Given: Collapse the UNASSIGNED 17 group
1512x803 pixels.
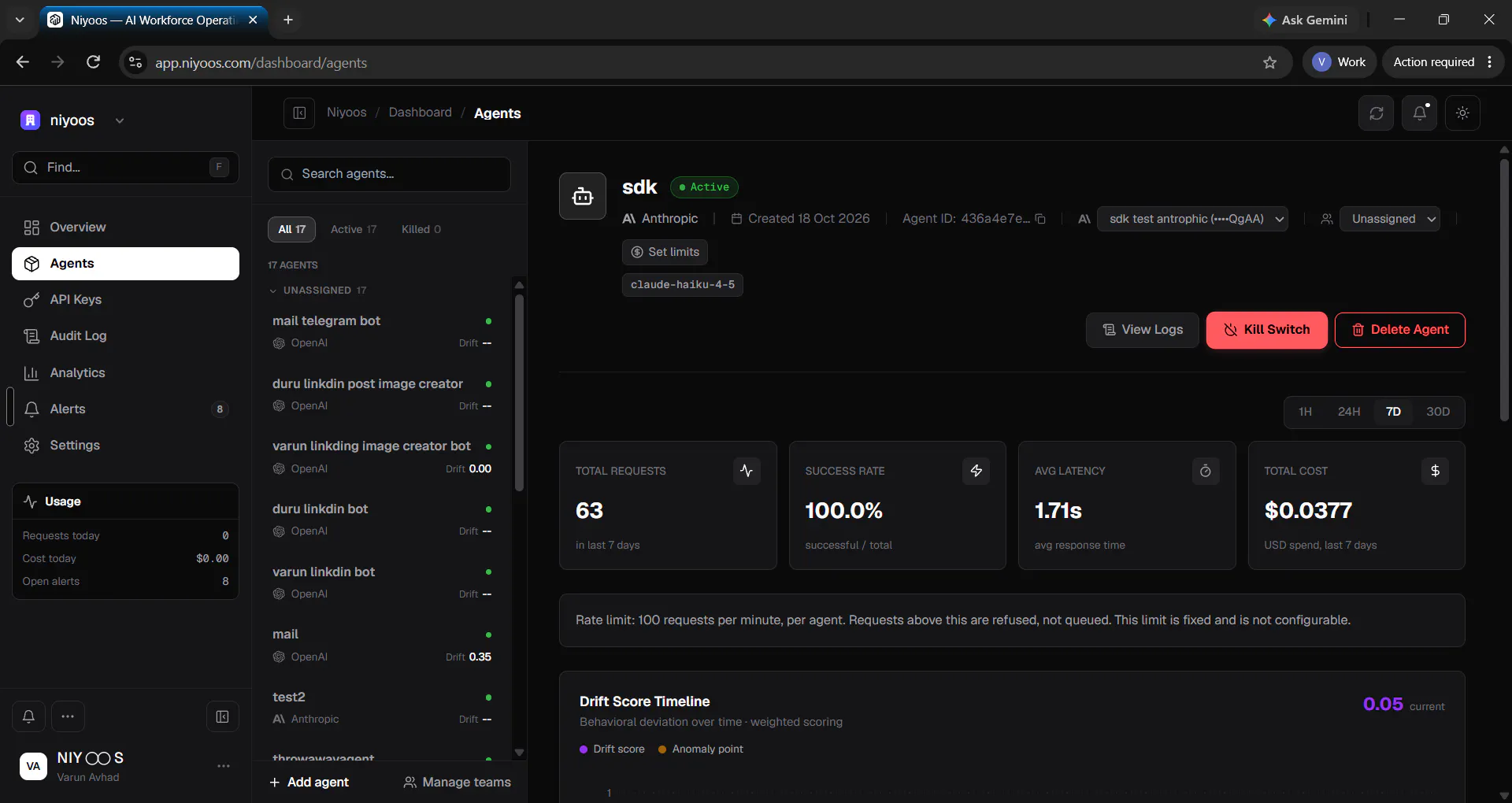Looking at the screenshot, I should 317,290.
